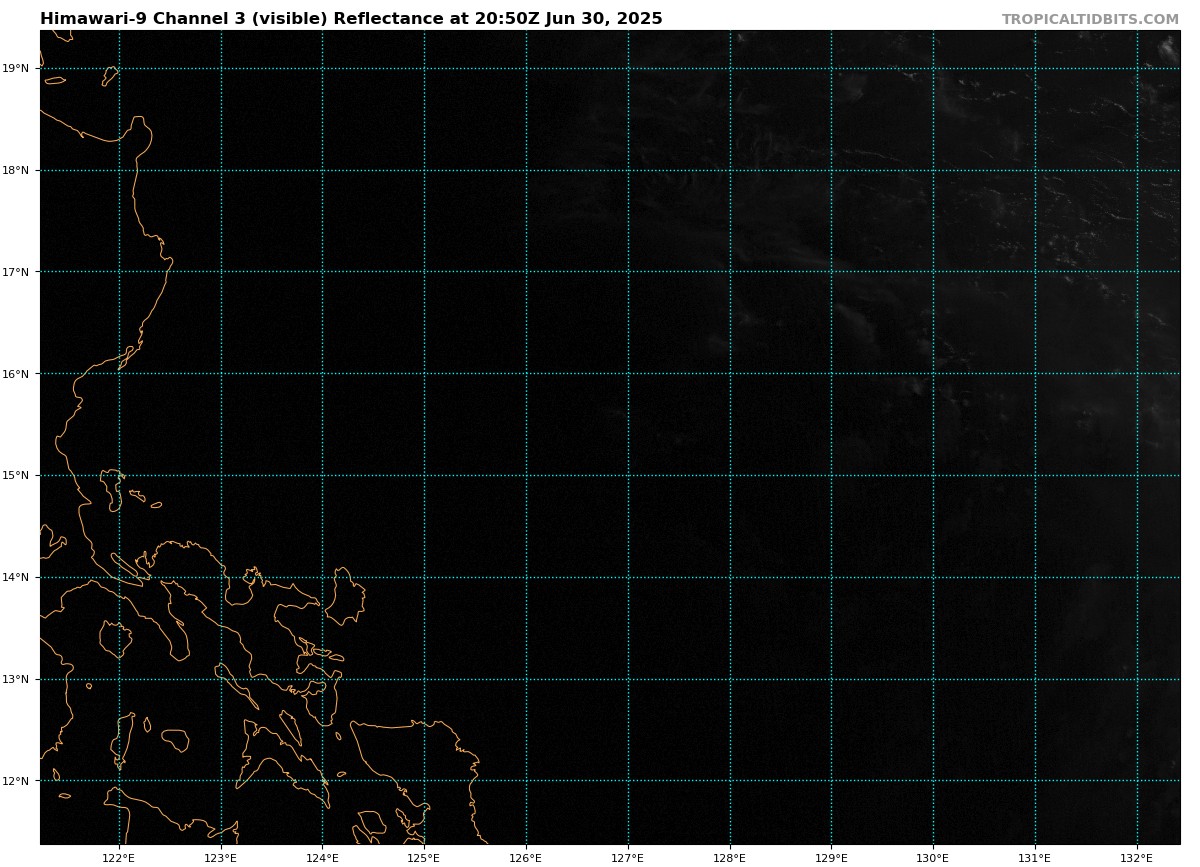Click the 19°N latitude label

(x=15, y=69)
